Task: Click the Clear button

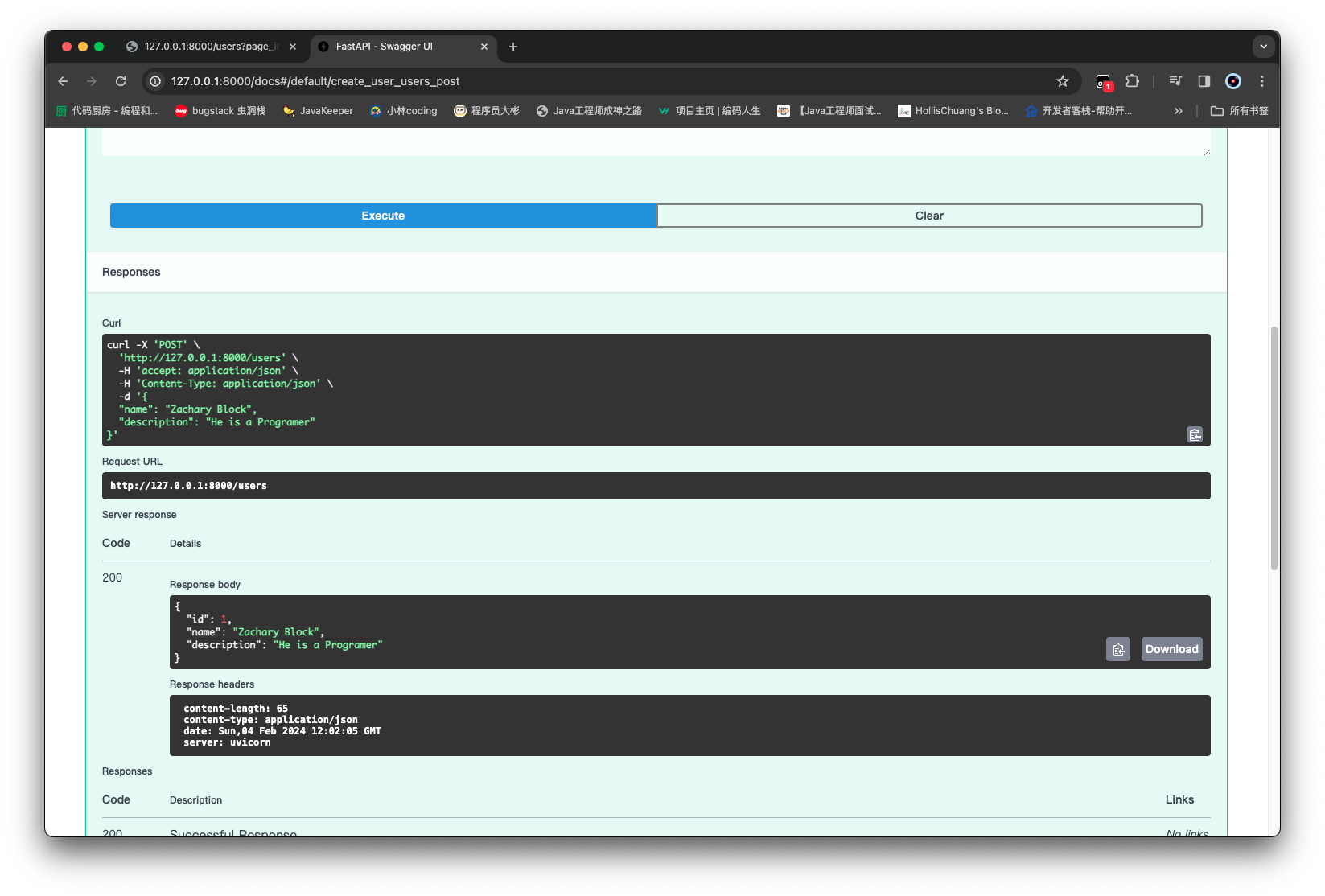Action: tap(928, 216)
